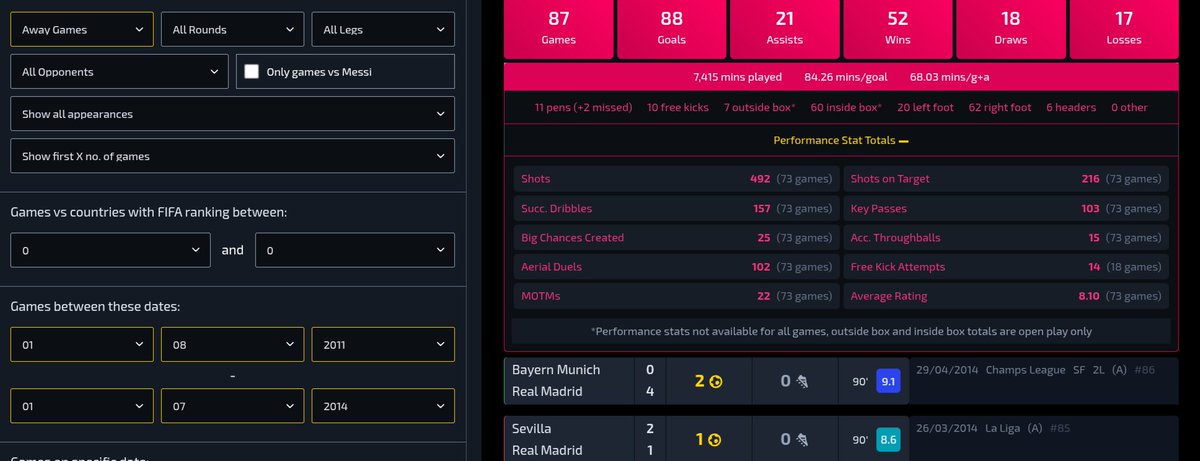The width and height of the screenshot is (1200, 461).
Task: Open the Show first X no. of games dropdown
Action: [x=233, y=156]
